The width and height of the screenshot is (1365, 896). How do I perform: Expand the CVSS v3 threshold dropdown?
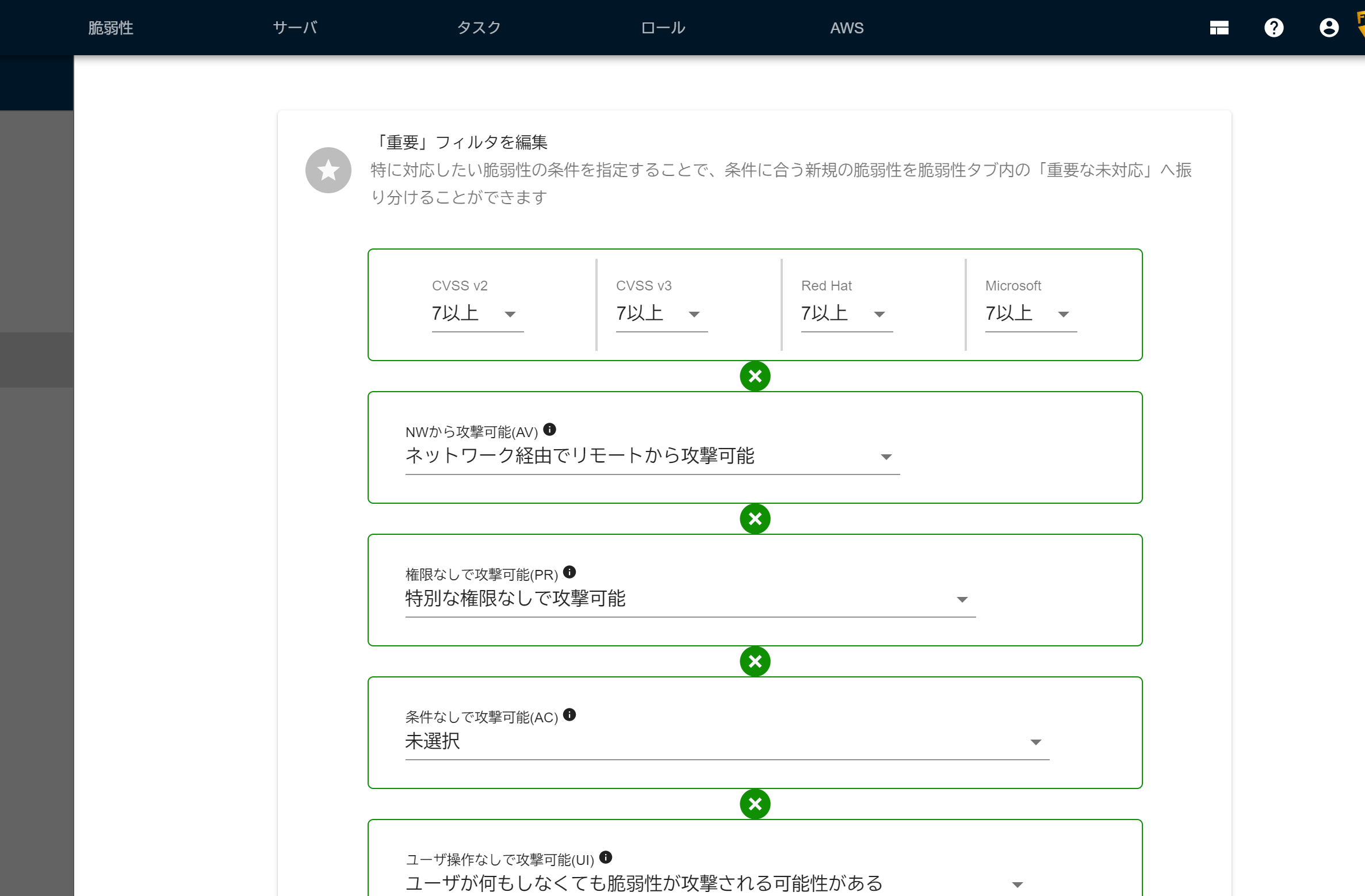661,314
